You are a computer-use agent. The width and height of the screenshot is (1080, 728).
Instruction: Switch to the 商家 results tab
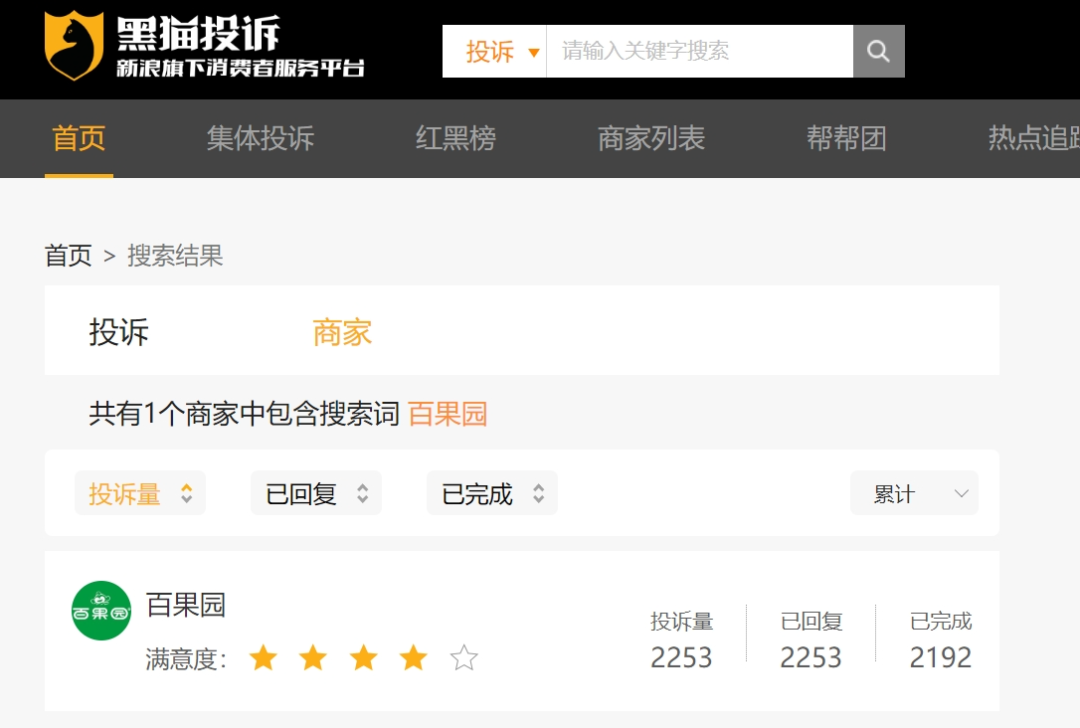(342, 332)
